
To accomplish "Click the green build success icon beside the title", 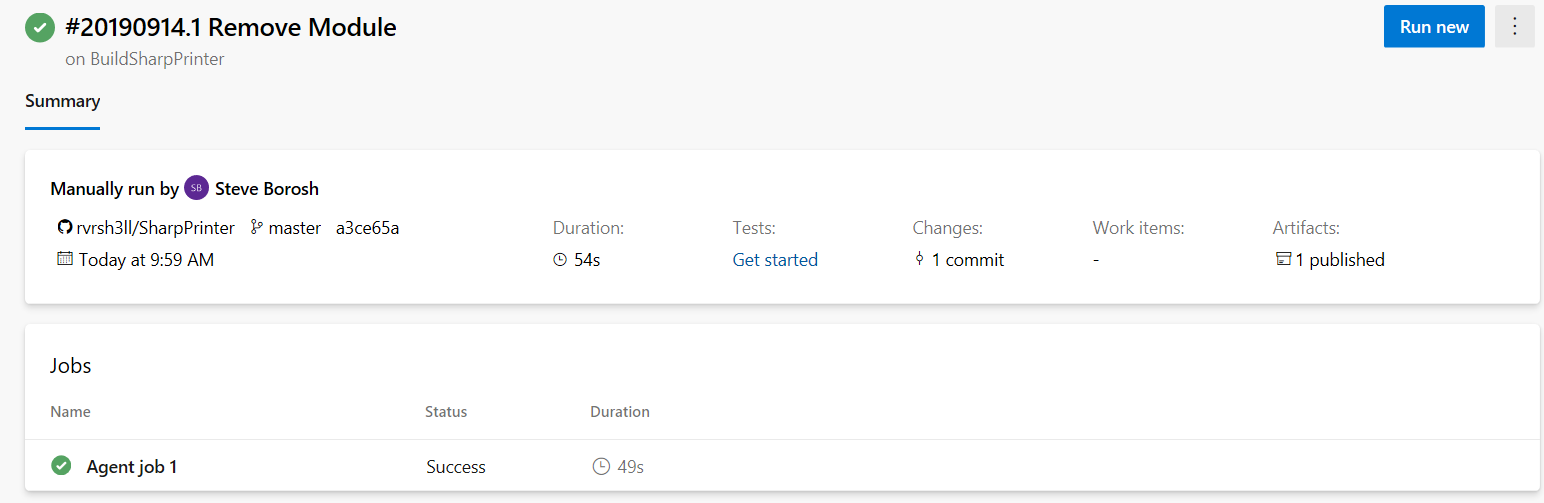I will point(40,27).
